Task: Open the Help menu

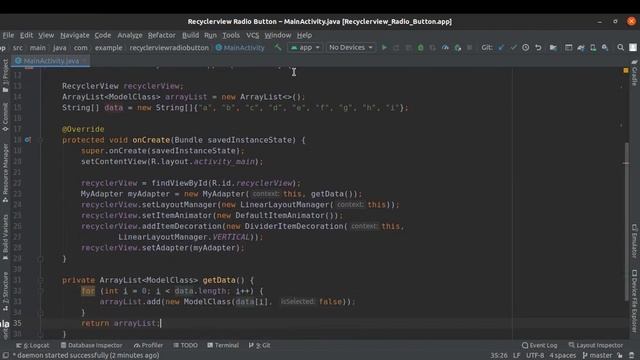Action: click(304, 35)
